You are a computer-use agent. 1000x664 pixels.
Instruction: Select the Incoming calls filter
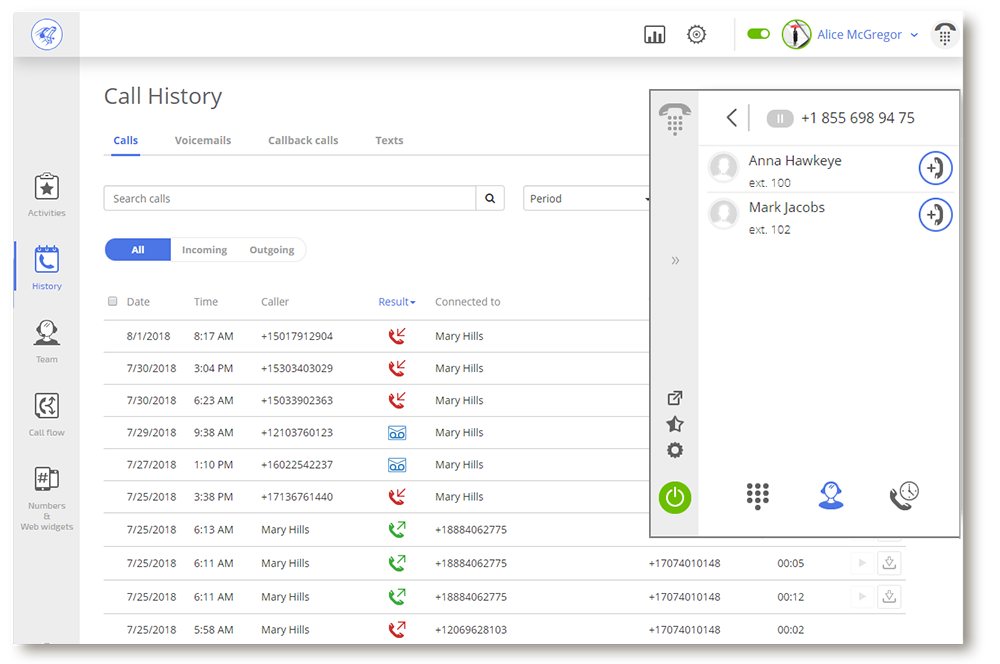coord(204,249)
